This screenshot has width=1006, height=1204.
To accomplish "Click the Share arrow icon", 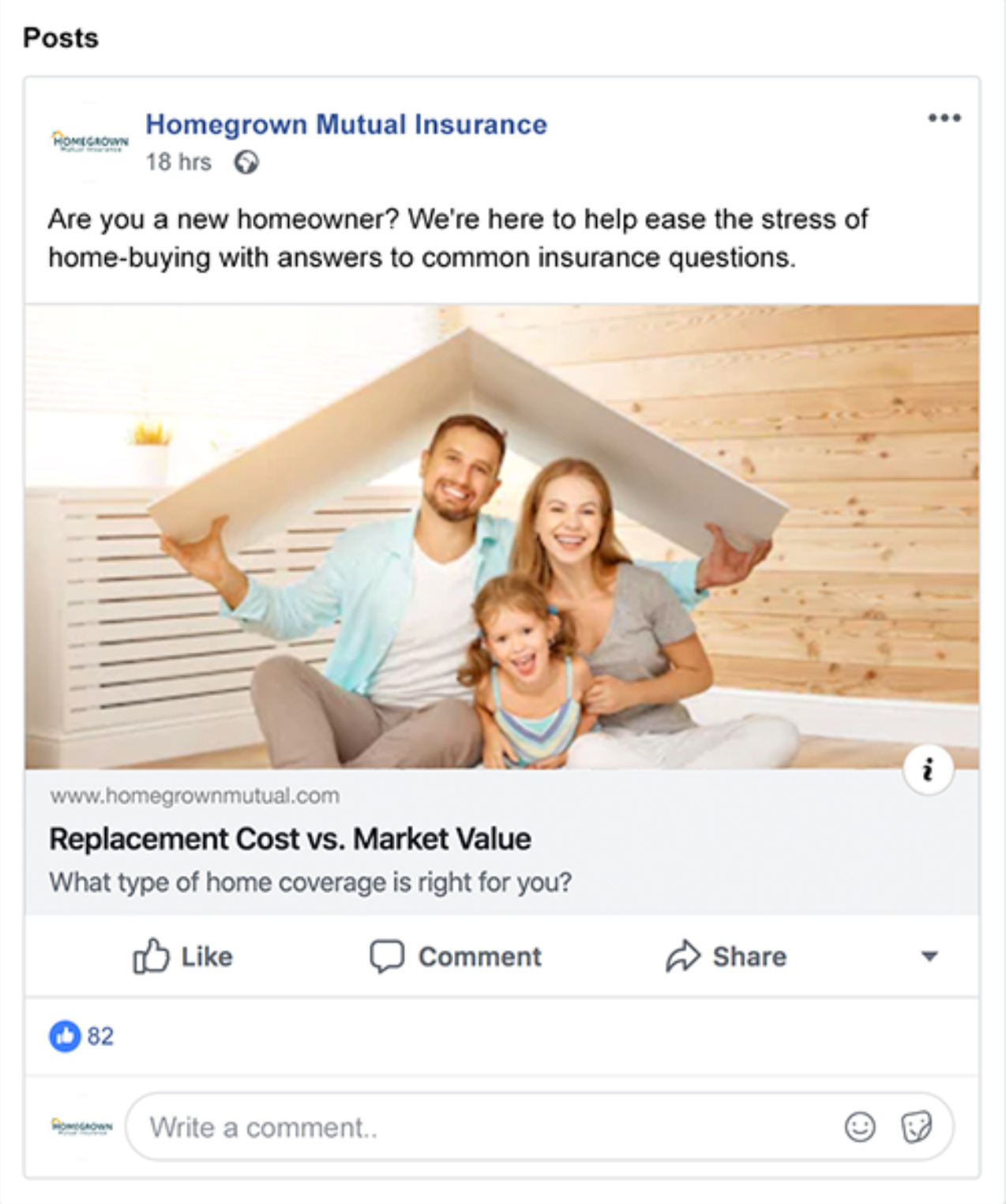I will [683, 956].
